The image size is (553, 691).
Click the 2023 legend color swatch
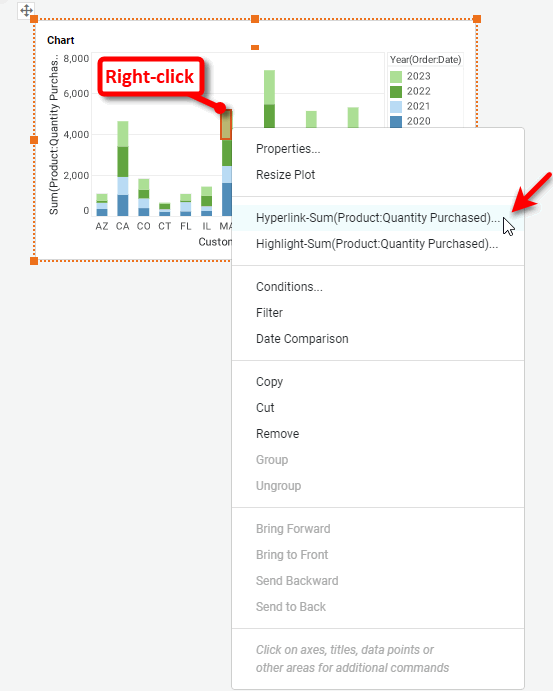[x=396, y=77]
